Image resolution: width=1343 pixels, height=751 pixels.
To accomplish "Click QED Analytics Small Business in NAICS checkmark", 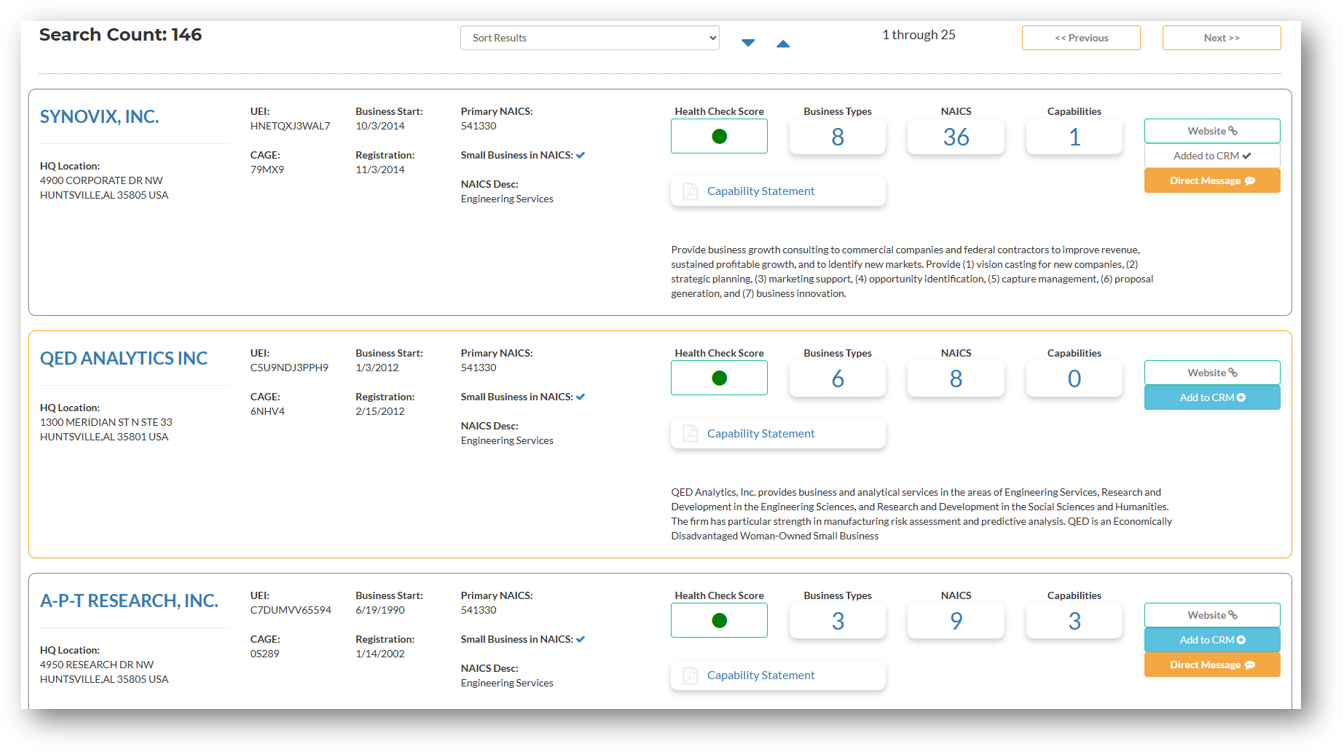I will point(581,397).
